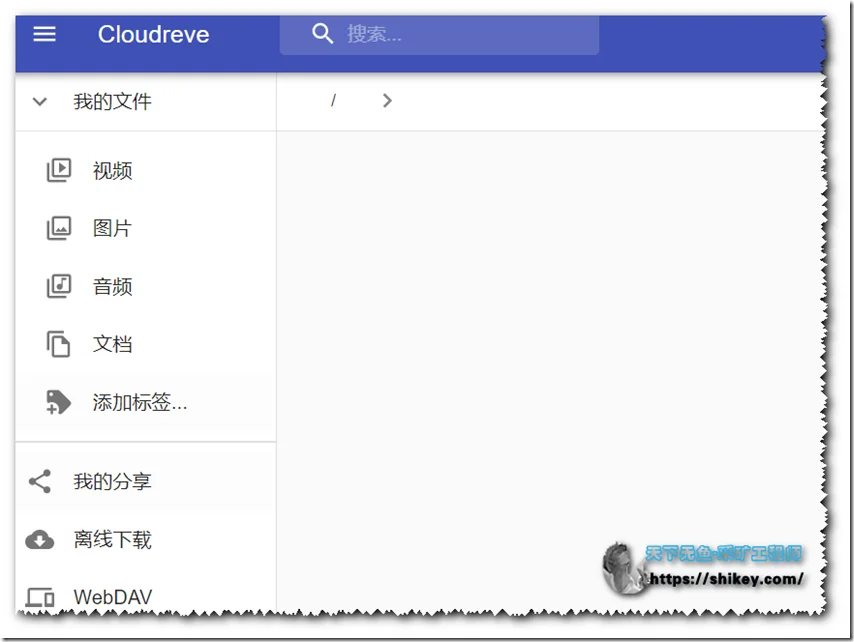This screenshot has width=854, height=642.
Task: Open 我的分享 page
Action: (112, 481)
